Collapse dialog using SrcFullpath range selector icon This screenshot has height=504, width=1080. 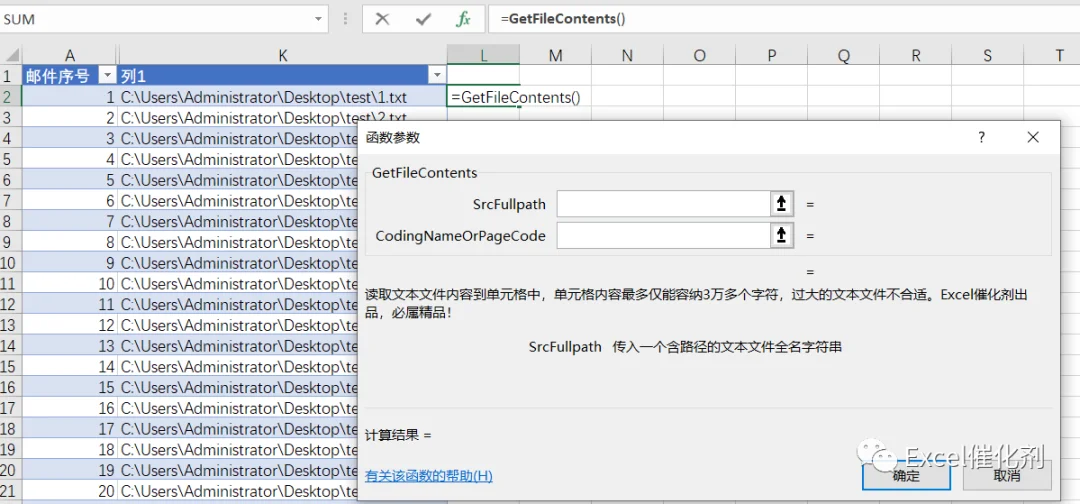click(782, 204)
